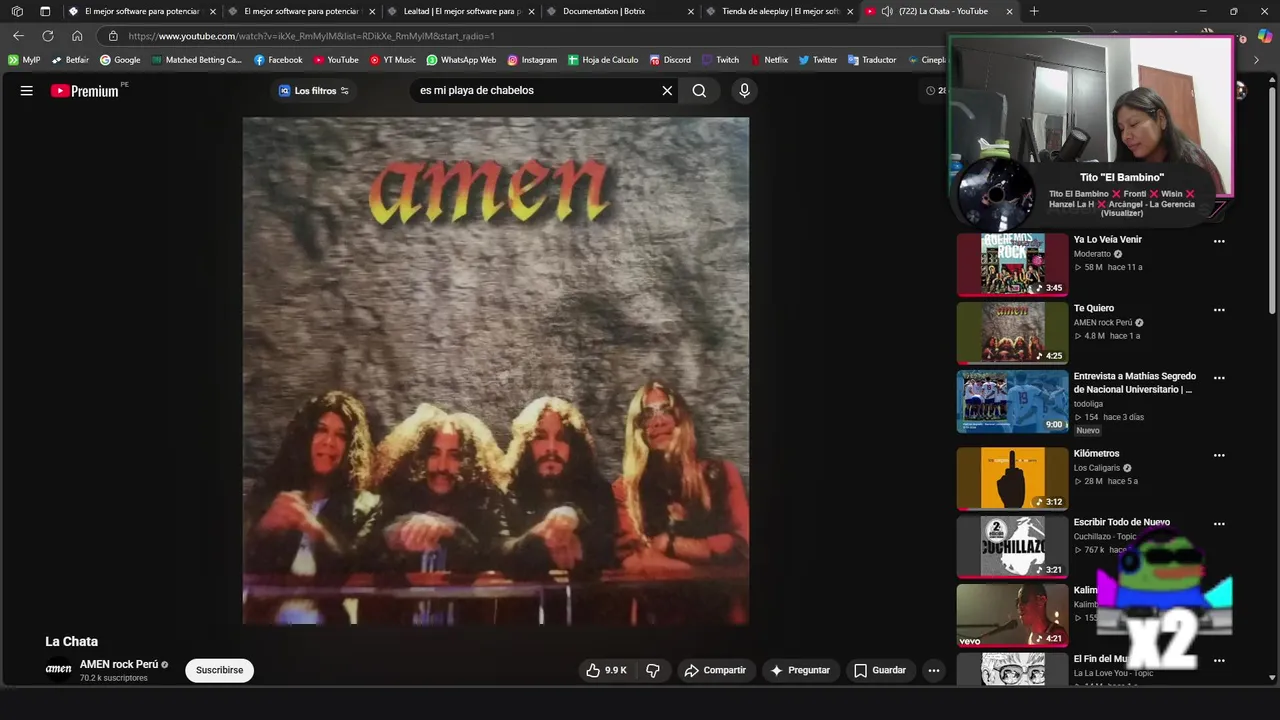Image resolution: width=1280 pixels, height=720 pixels.
Task: Open Discord bookmark
Action: (669, 60)
